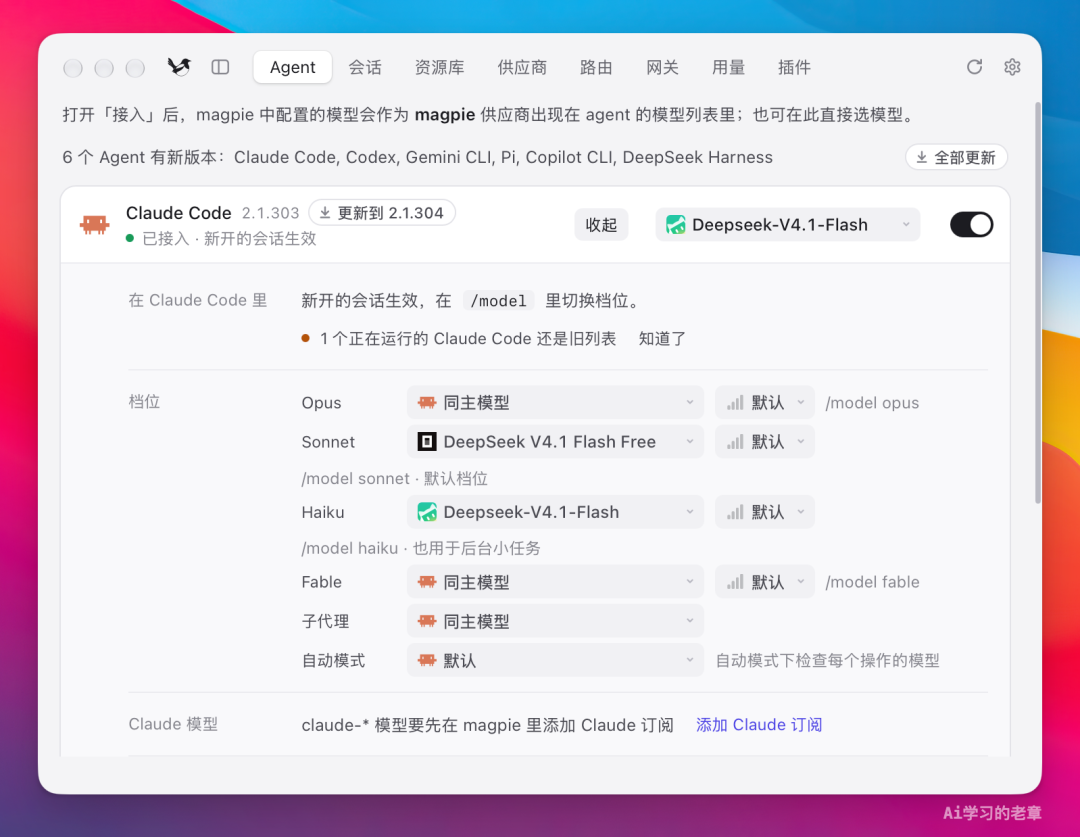The height and width of the screenshot is (837, 1080).
Task: Dismiss the notice by clicking 知道了
Action: click(x=662, y=338)
